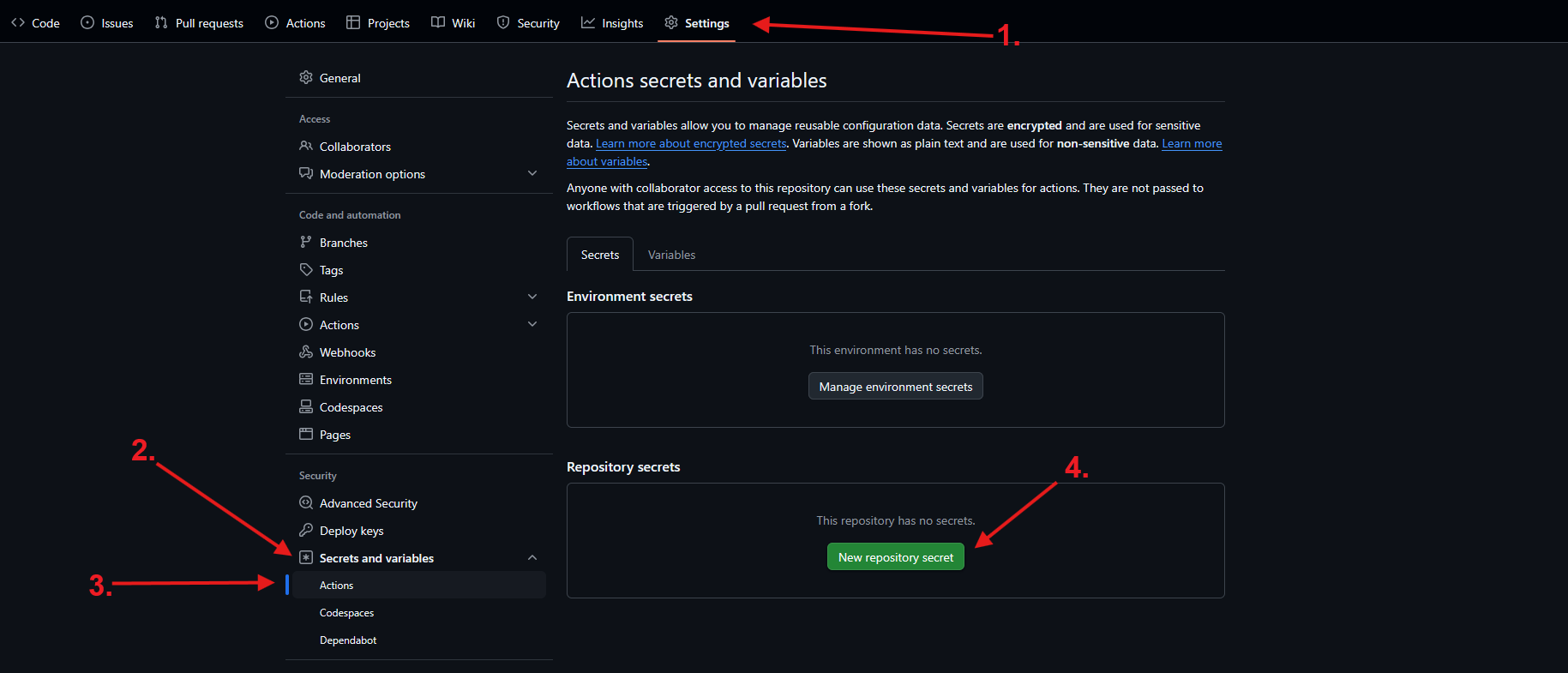Click the sidebar Actions play icon

pos(306,324)
